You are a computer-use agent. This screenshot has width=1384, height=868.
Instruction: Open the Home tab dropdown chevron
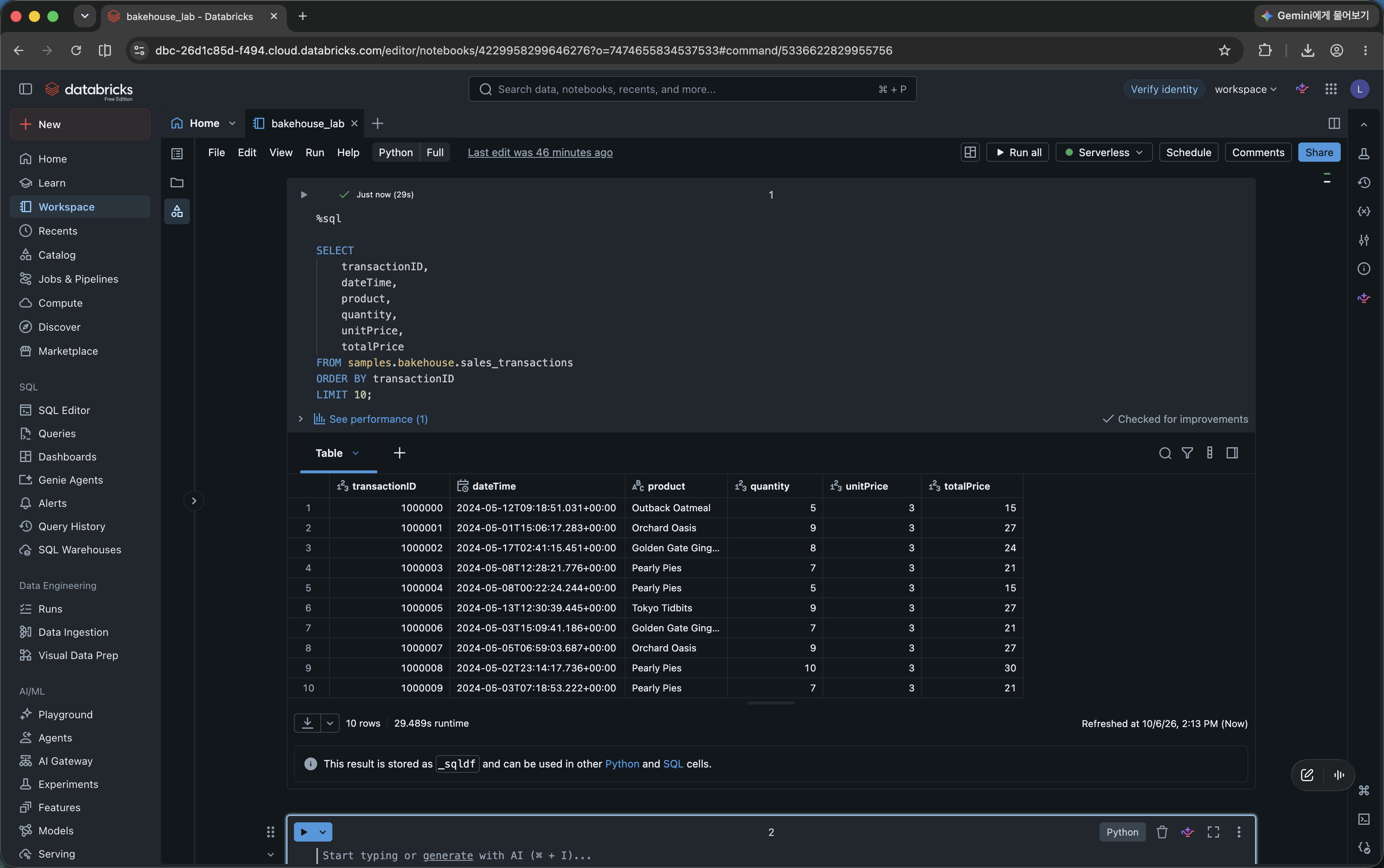pyautogui.click(x=232, y=123)
